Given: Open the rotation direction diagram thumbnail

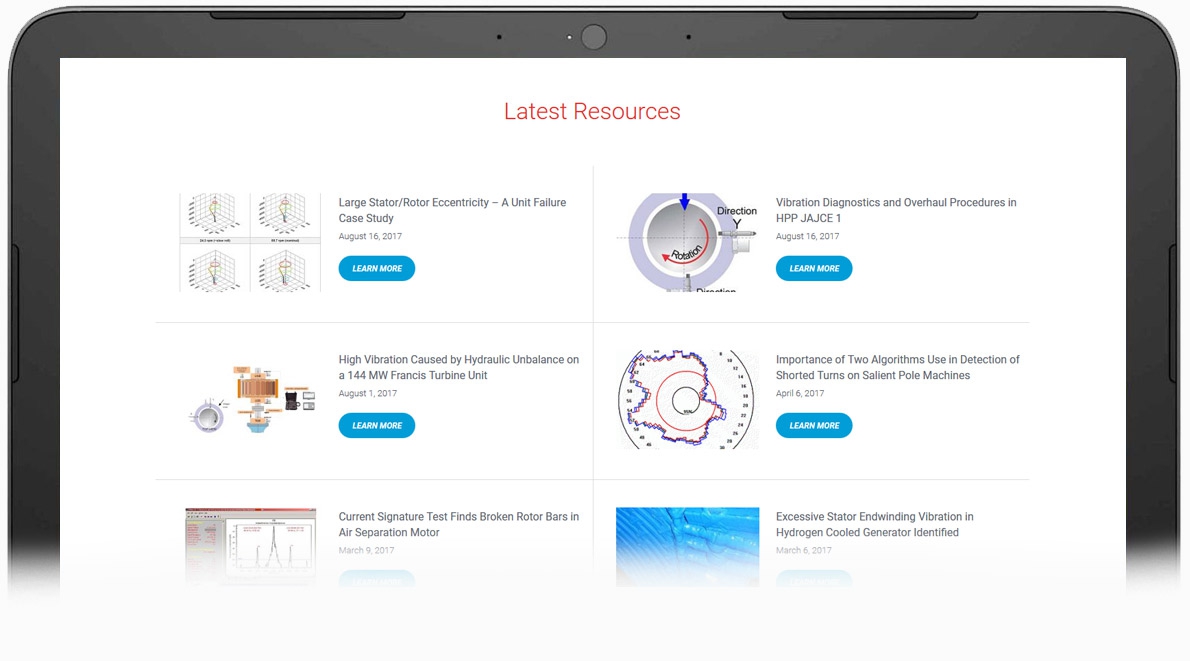Looking at the screenshot, I should [x=688, y=242].
